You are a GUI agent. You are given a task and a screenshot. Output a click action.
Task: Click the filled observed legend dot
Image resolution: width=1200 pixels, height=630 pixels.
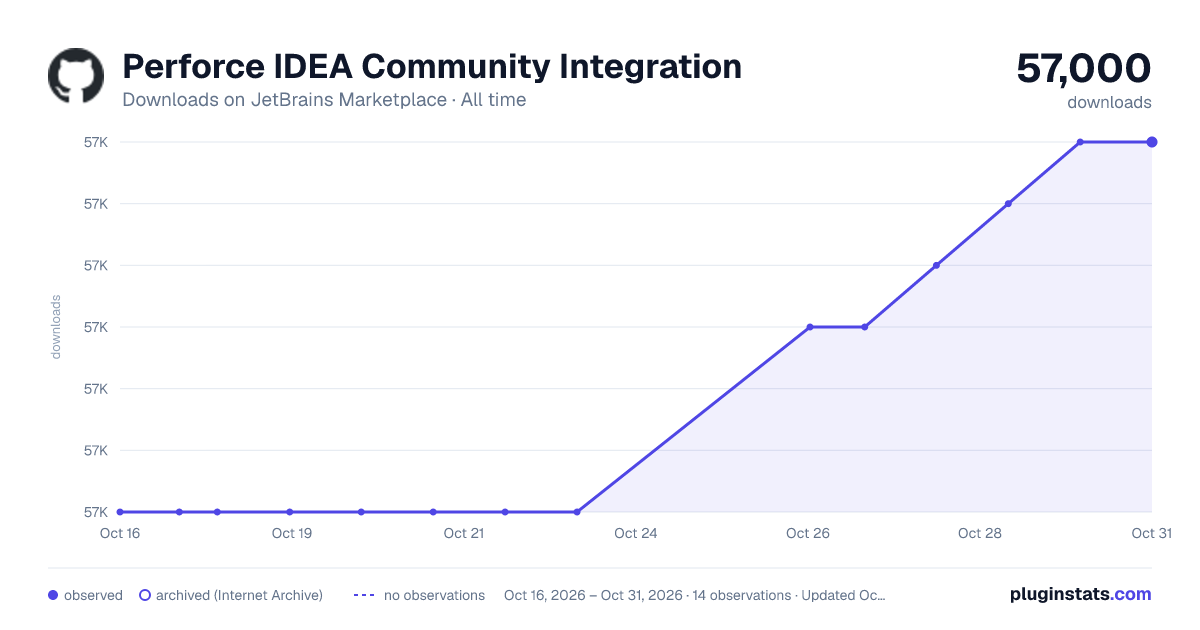(53, 595)
